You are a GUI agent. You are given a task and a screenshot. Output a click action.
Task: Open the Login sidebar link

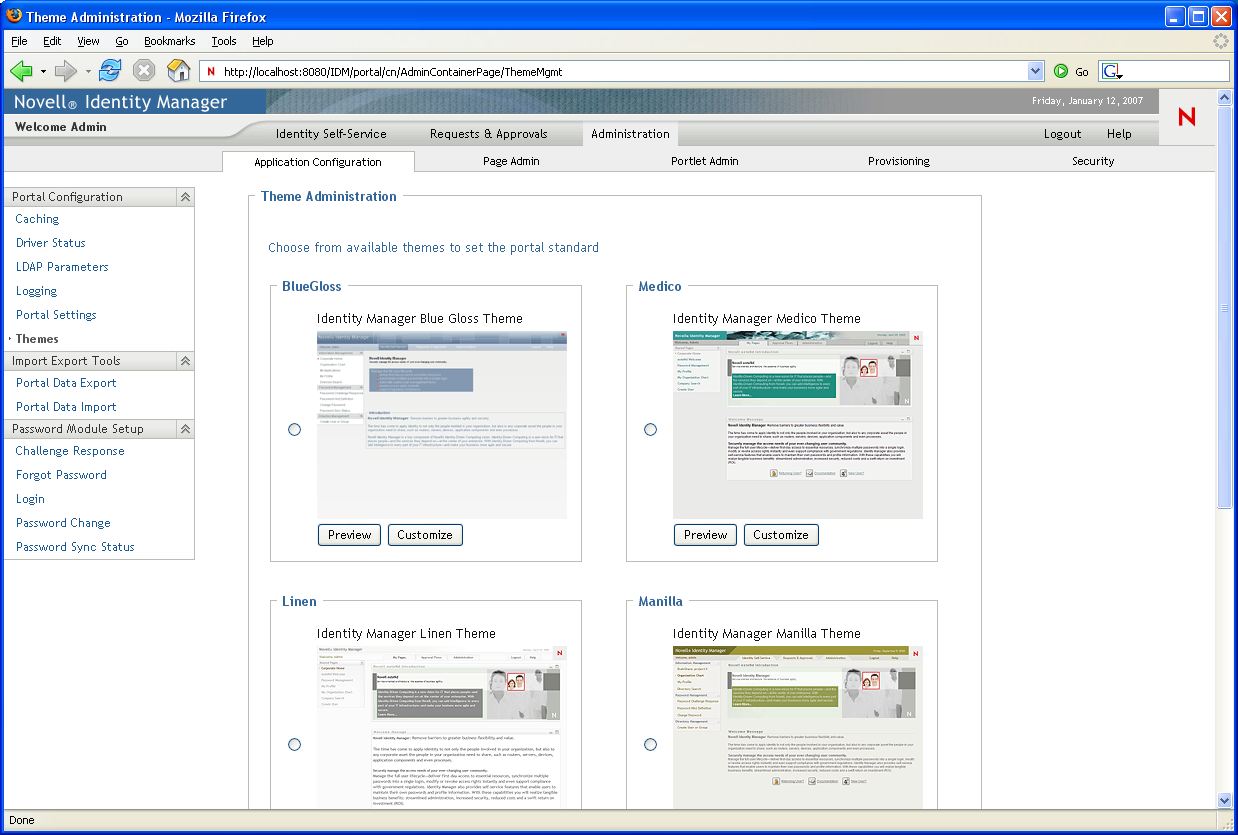[30, 499]
